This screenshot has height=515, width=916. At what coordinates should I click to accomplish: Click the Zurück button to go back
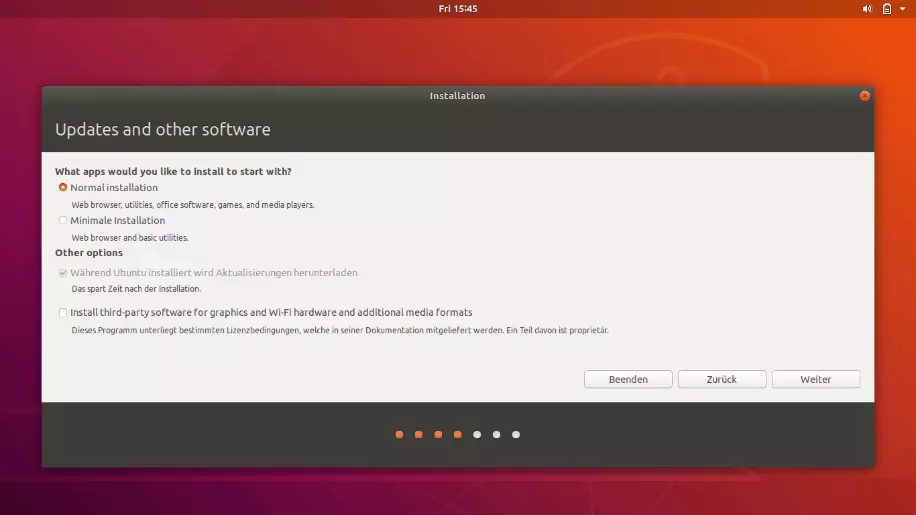[721, 379]
